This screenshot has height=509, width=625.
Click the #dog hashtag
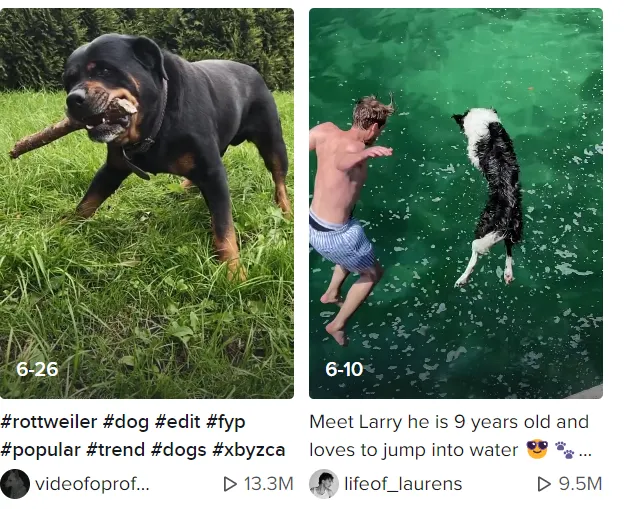(126, 422)
